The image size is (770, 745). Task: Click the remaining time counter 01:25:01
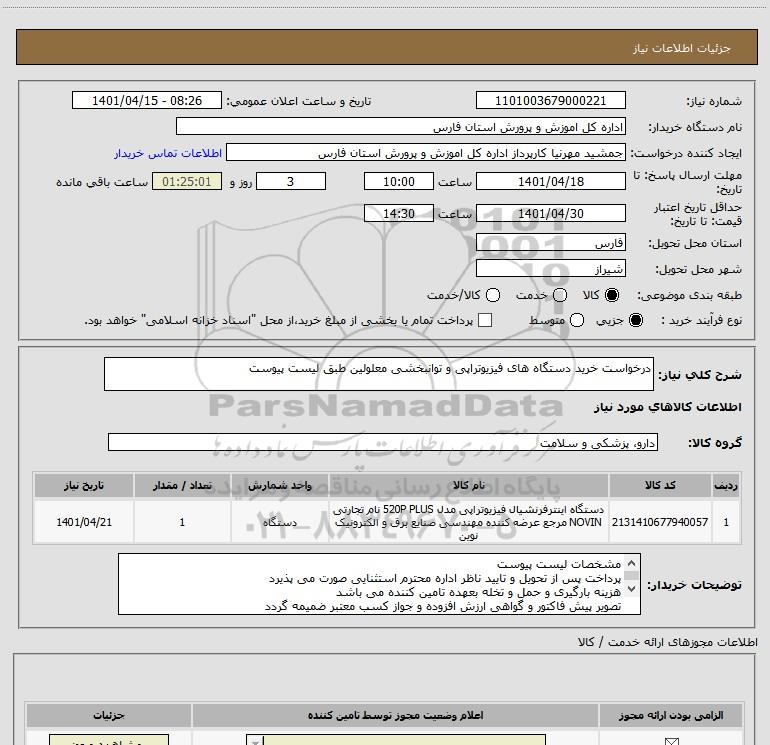click(x=187, y=181)
